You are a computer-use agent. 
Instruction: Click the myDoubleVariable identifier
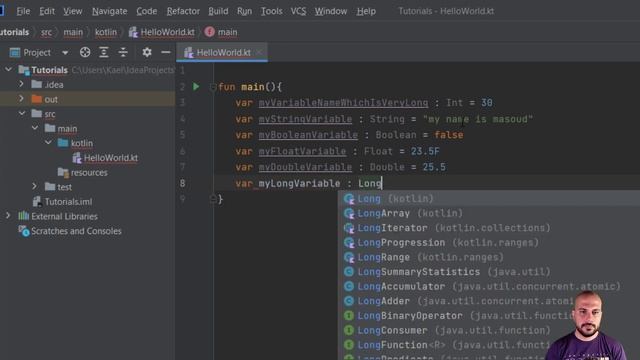point(305,167)
